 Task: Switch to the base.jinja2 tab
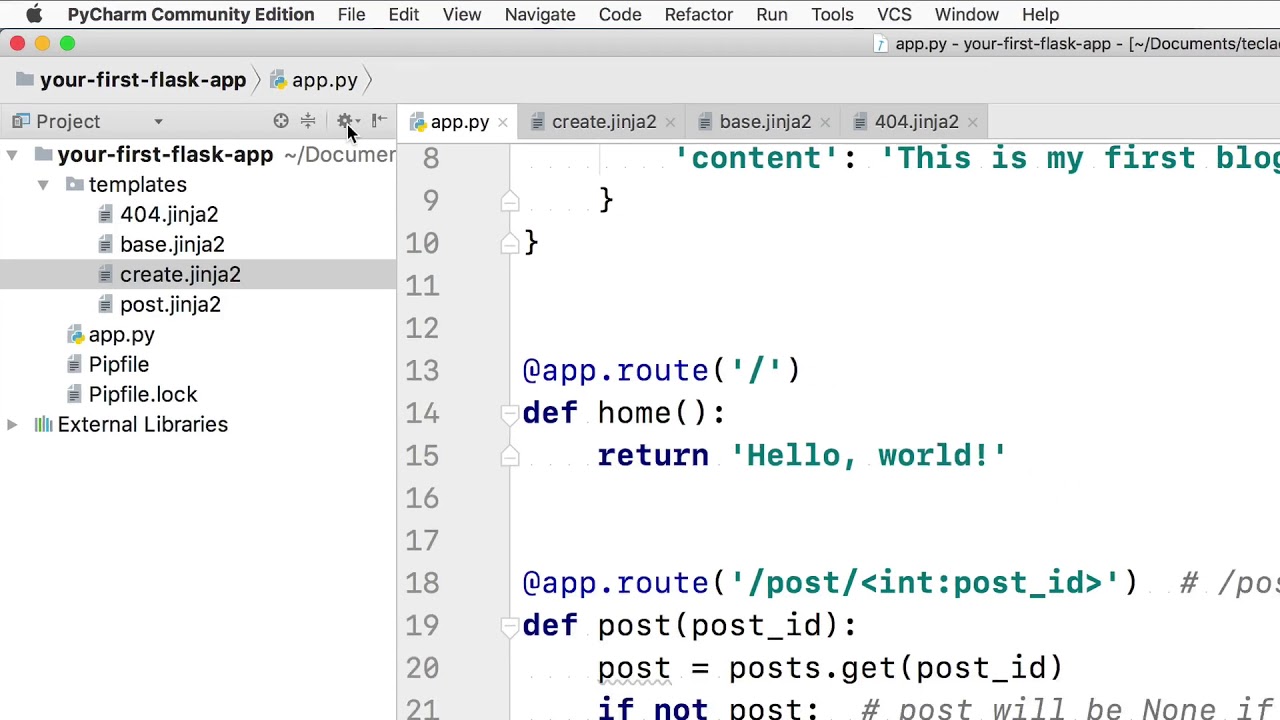[x=765, y=122]
